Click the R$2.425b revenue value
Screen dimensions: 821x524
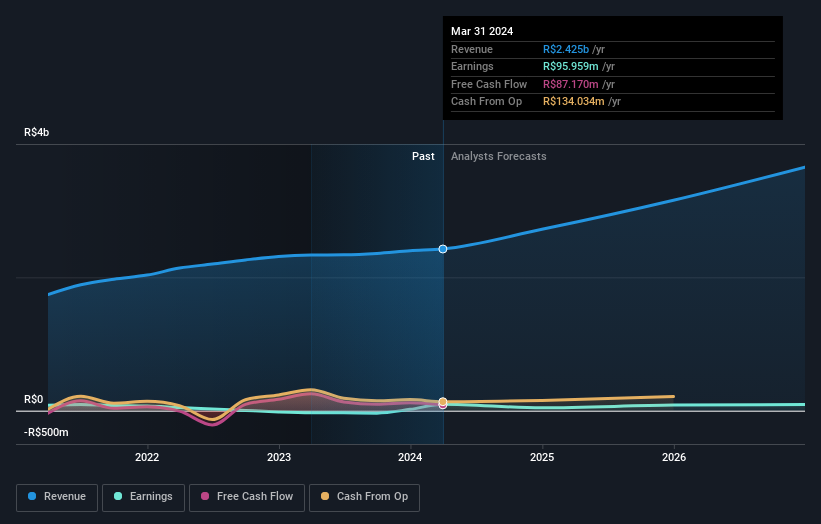(565, 49)
